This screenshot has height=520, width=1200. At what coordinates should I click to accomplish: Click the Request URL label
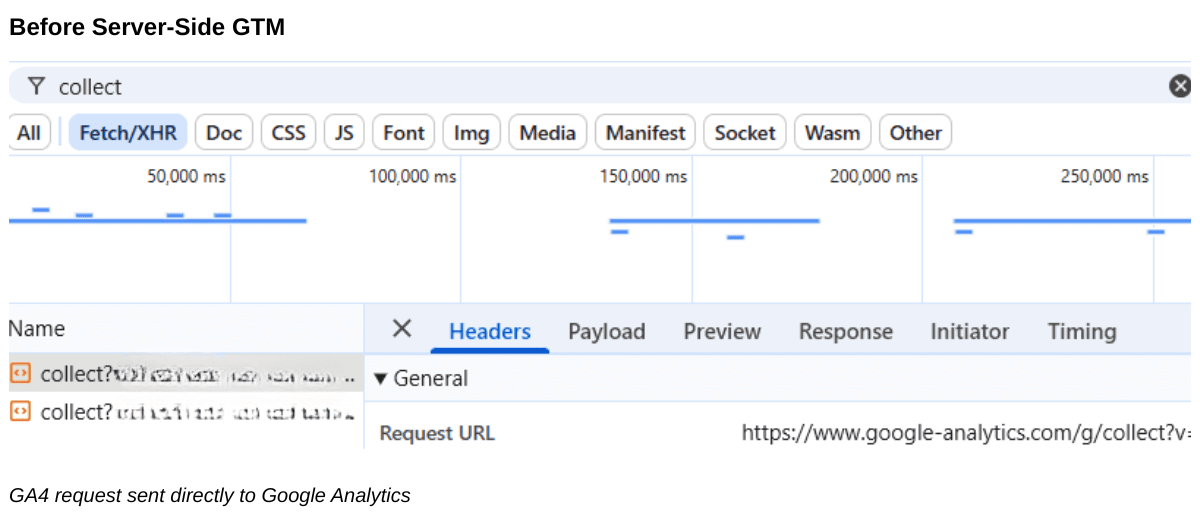pos(437,433)
